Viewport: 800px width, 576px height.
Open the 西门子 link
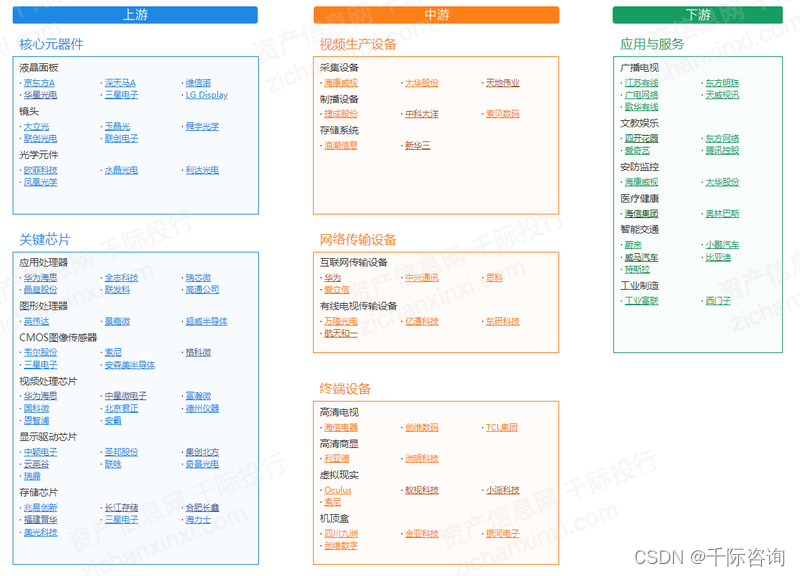718,302
